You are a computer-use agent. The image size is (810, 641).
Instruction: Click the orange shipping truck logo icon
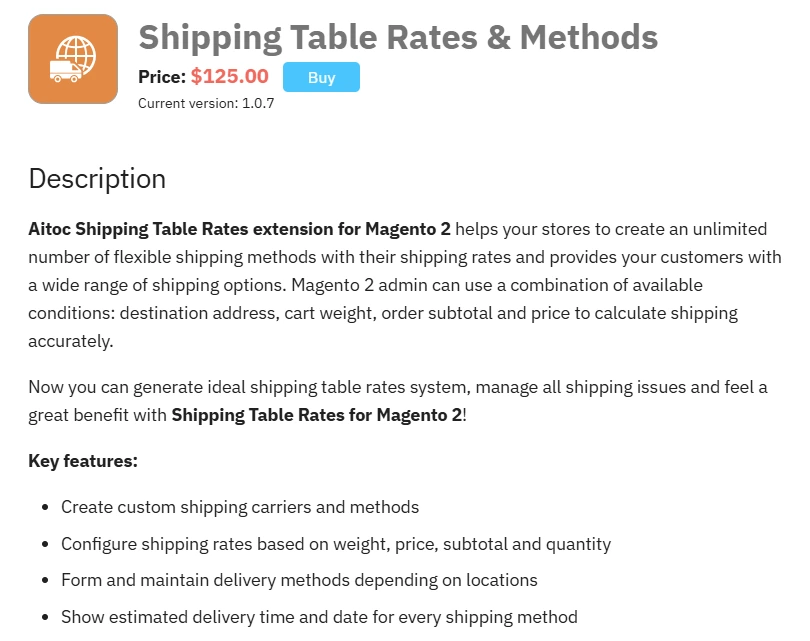(72, 57)
